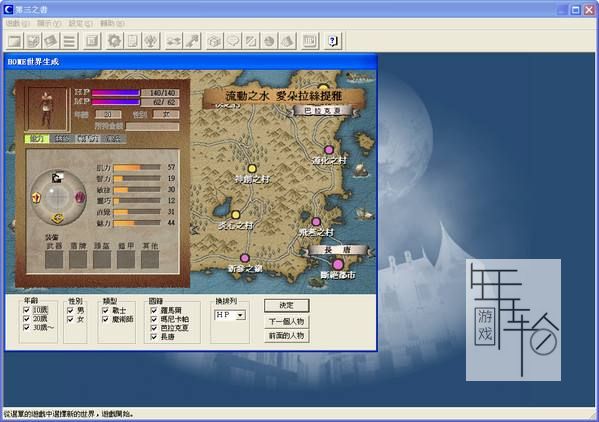
Task: Open the 遊戲 menu
Action: (18, 24)
